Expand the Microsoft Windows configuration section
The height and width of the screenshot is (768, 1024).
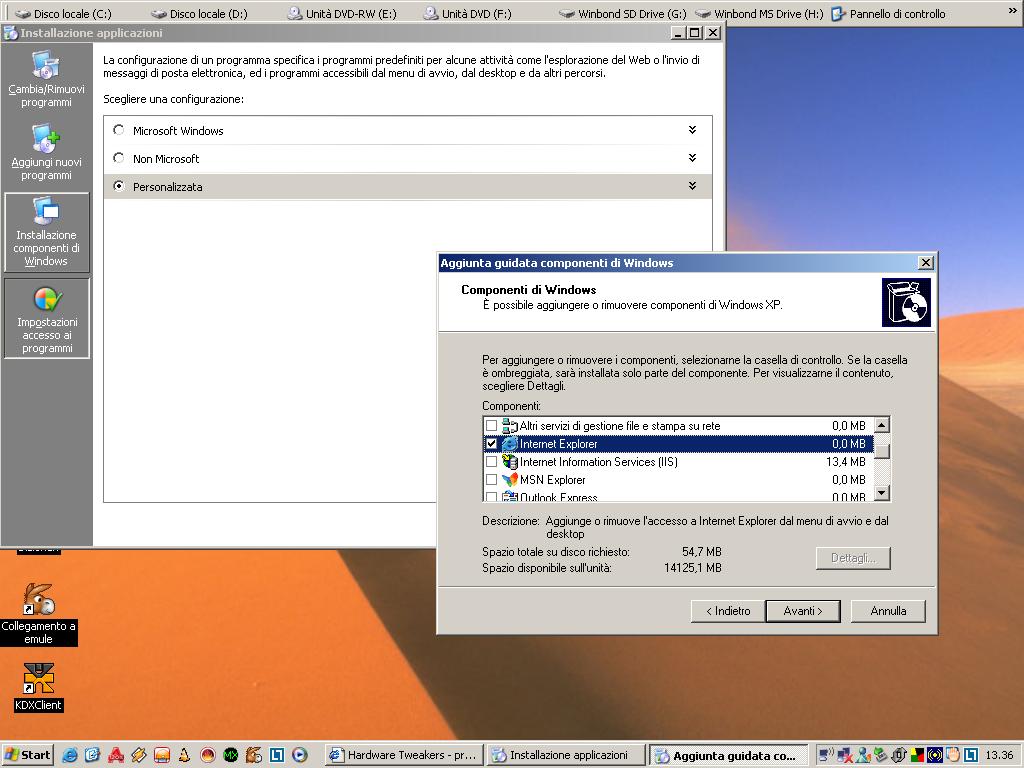(692, 130)
